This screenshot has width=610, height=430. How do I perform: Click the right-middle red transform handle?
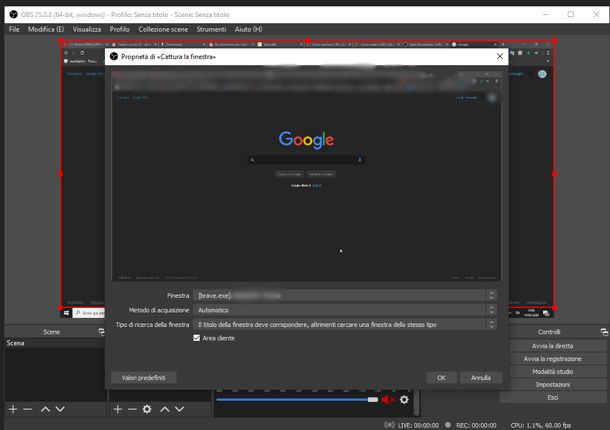[x=554, y=174]
